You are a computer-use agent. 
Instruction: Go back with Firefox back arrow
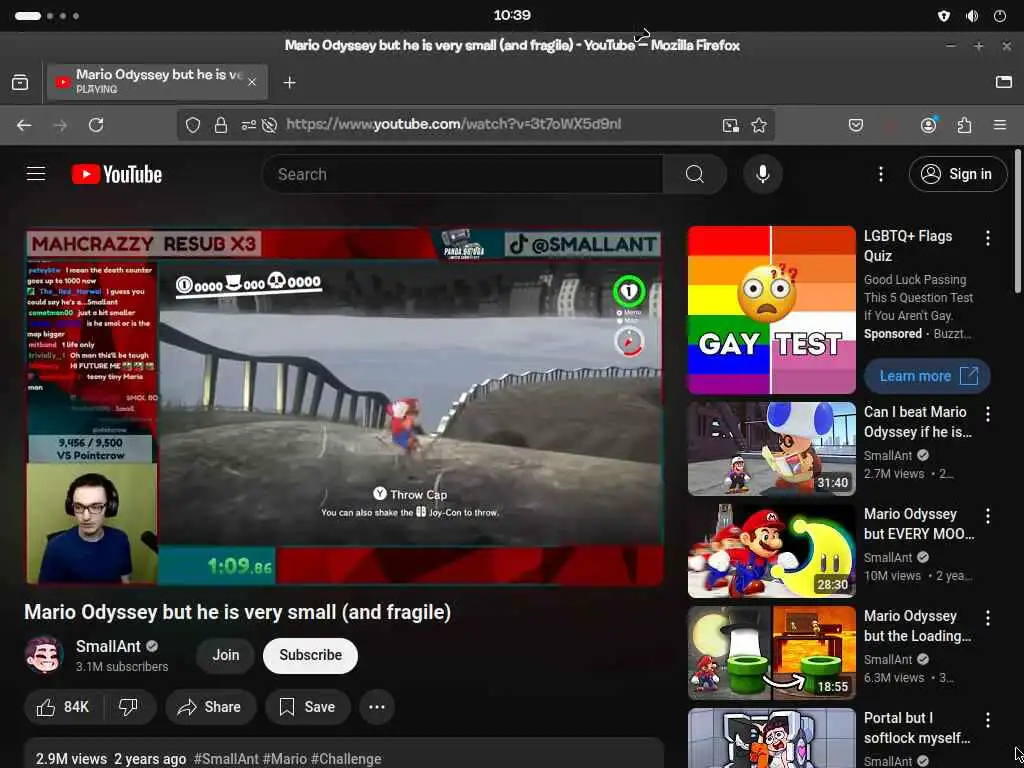click(24, 125)
